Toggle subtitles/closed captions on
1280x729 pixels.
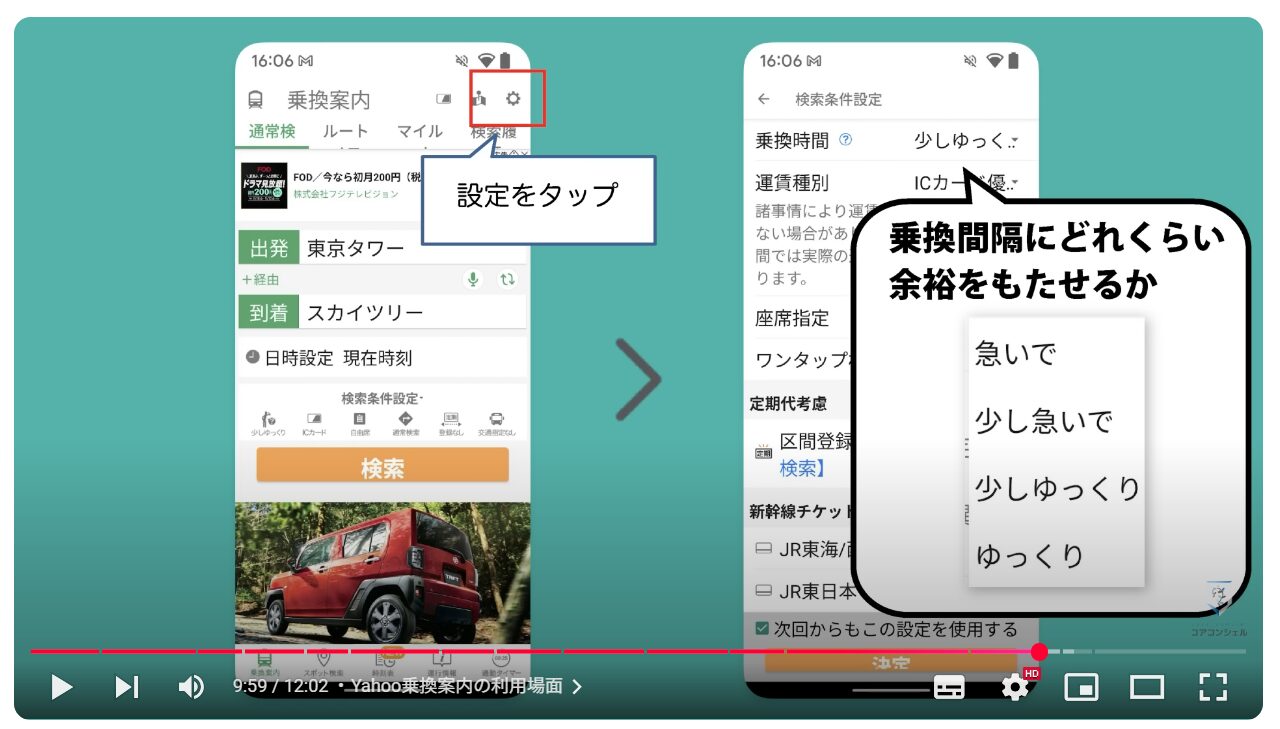click(x=949, y=687)
